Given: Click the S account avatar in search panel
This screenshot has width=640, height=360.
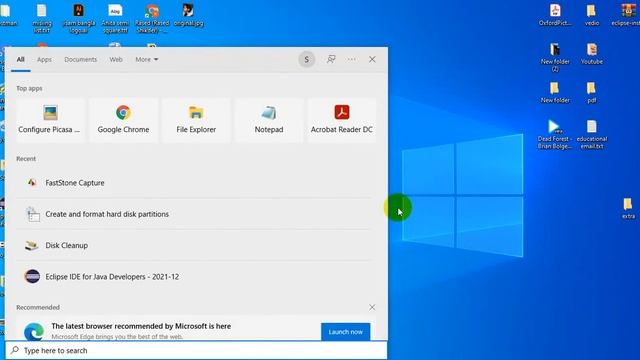Looking at the screenshot, I should pos(307,60).
